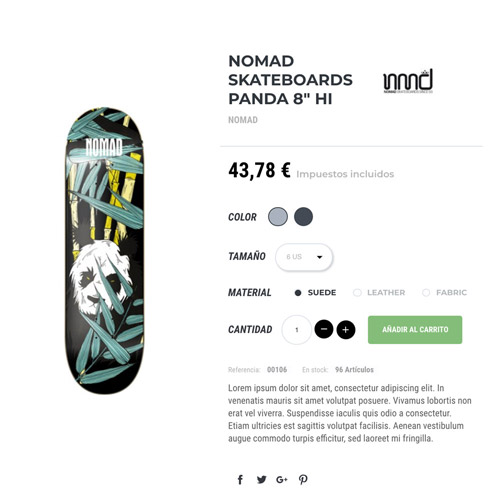Open the panda skateboard product image

104,250
